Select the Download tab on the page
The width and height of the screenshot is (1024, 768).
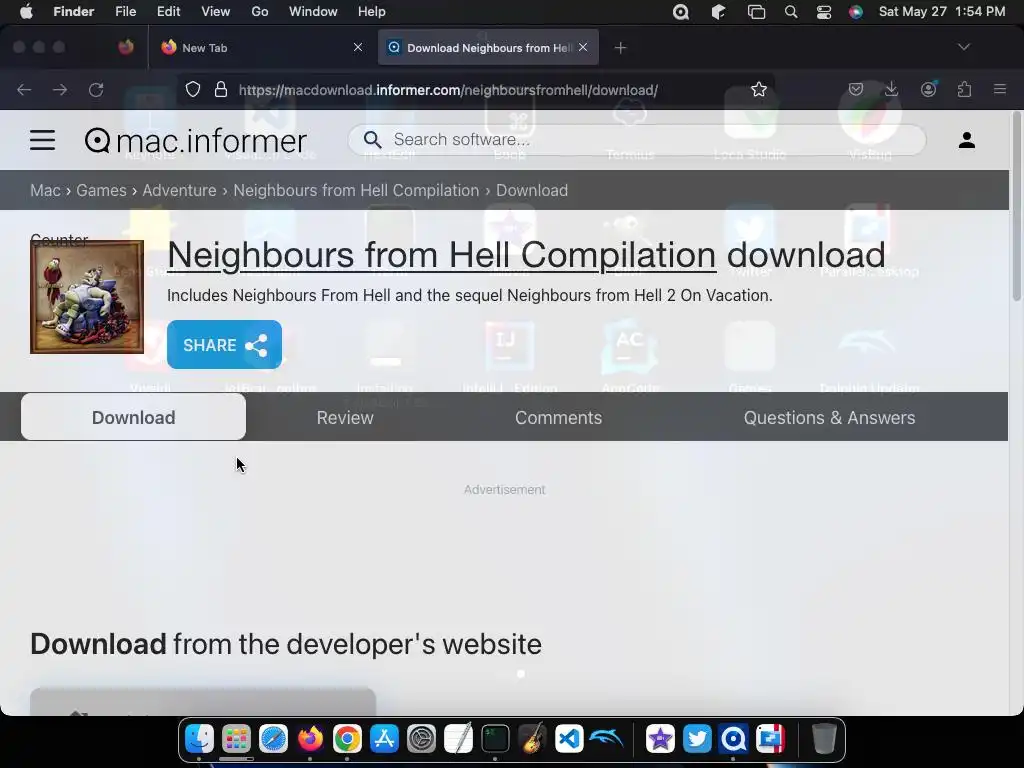(133, 417)
